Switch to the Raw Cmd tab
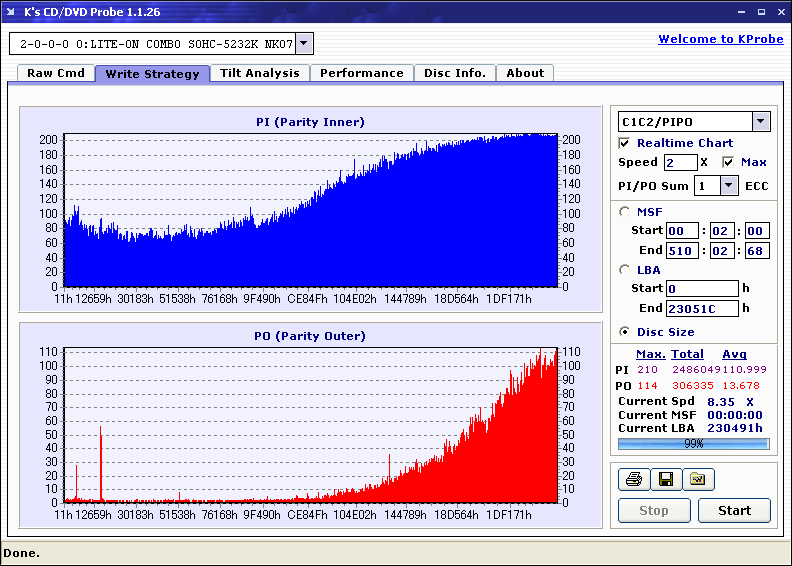 pyautogui.click(x=56, y=73)
